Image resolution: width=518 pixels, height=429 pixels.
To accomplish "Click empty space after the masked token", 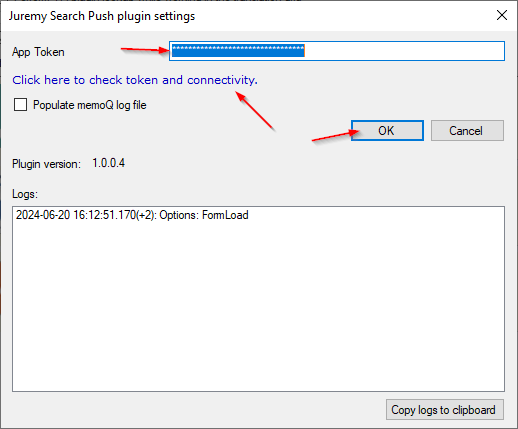I will click(x=403, y=51).
